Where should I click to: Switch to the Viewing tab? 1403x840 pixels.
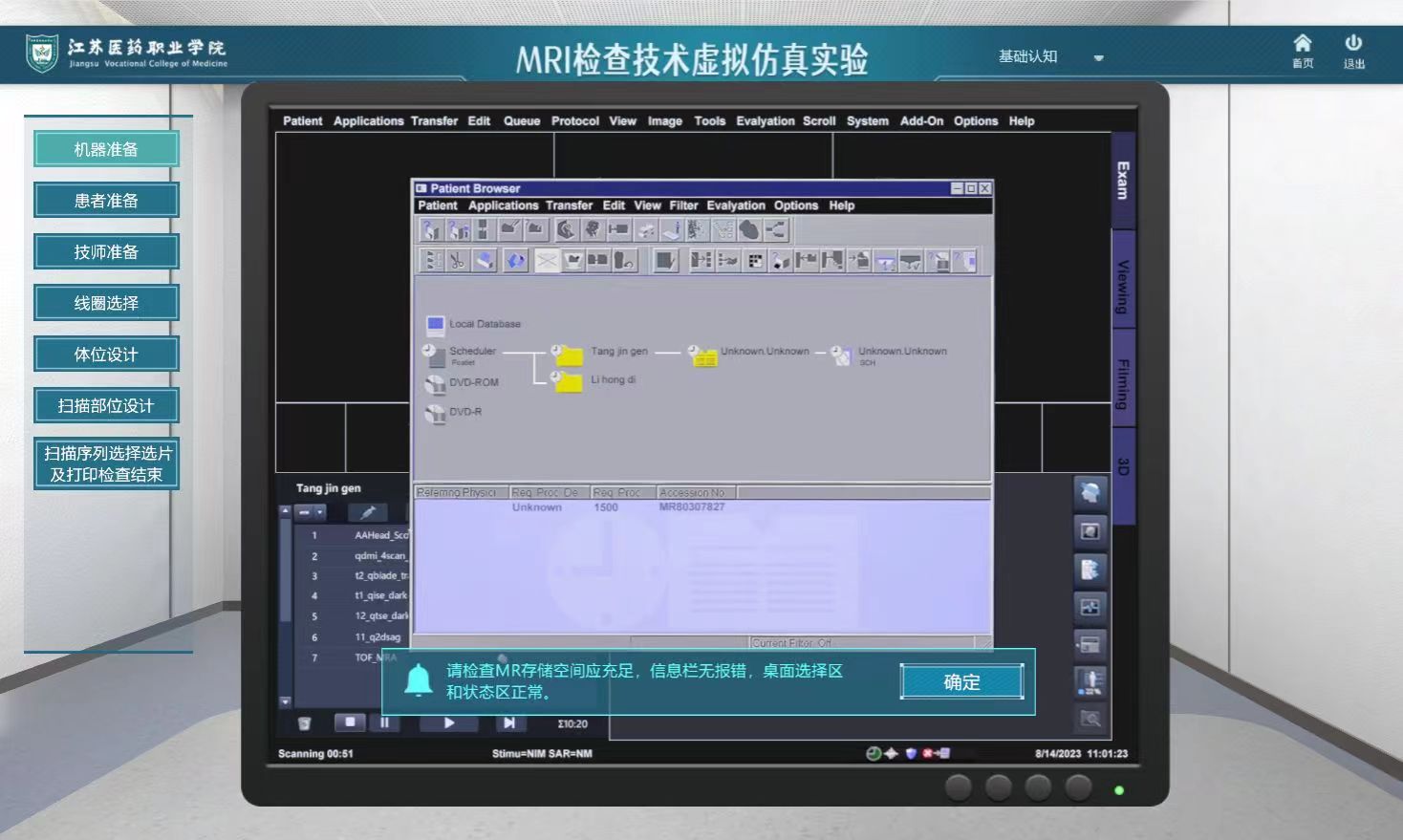click(1123, 286)
